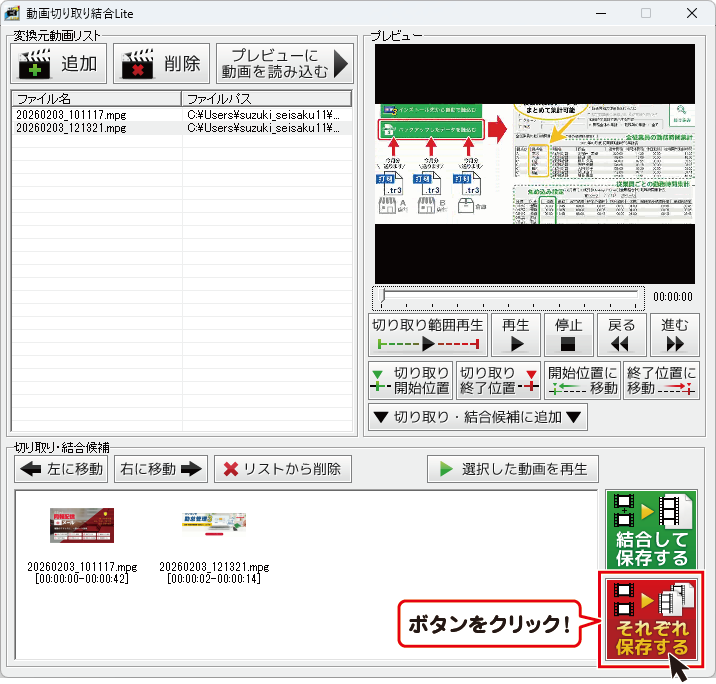Click the 結合して保存する merge-save button

[x=651, y=530]
